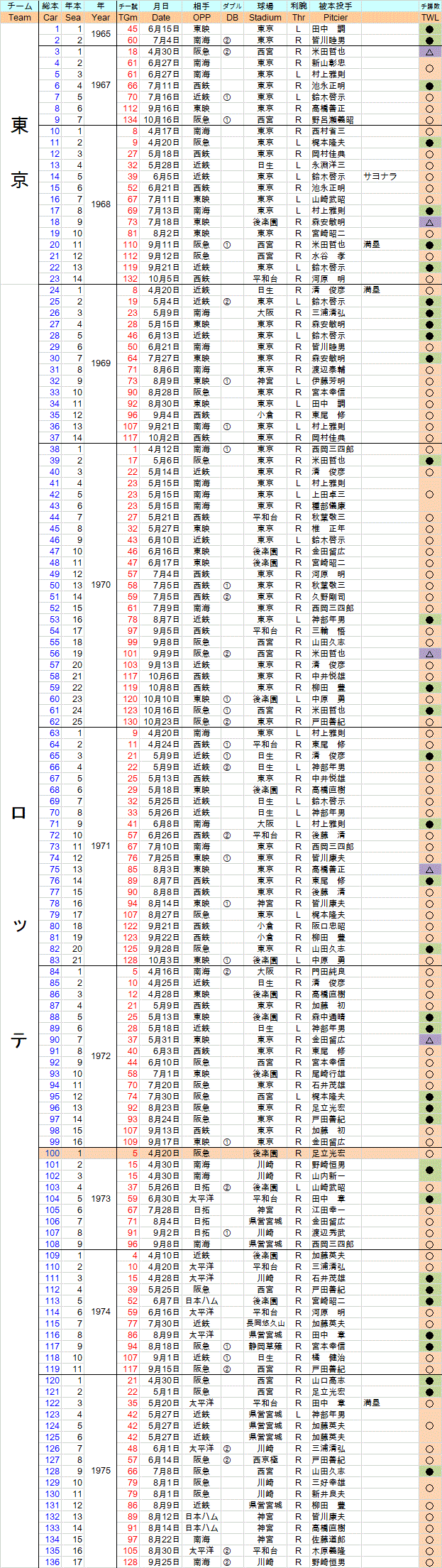Click the year cell 1975
This screenshot has height=1568, width=442.
[x=101, y=1471]
